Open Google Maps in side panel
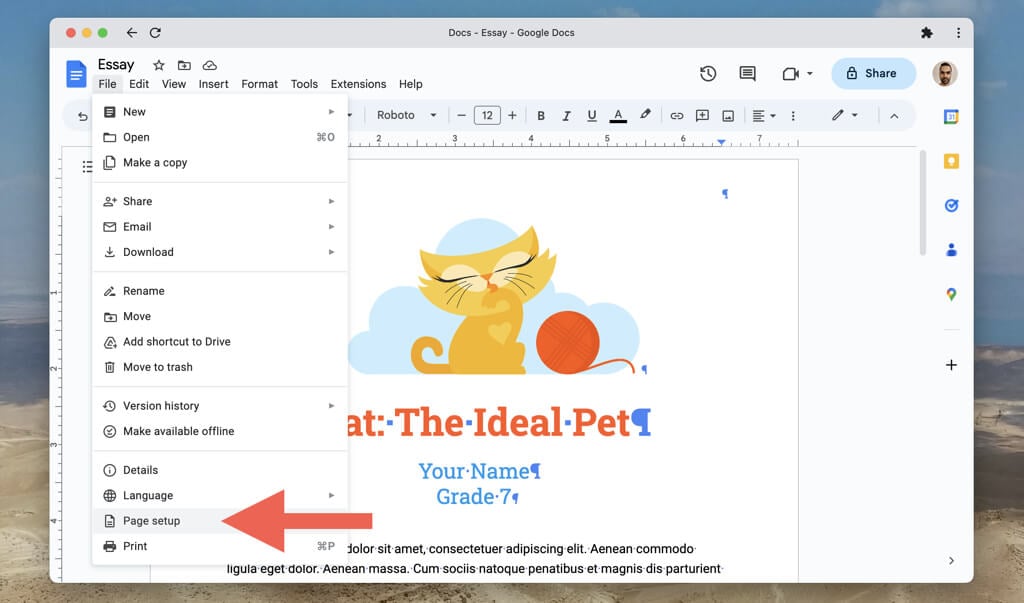The height and width of the screenshot is (603, 1024). pos(951,294)
